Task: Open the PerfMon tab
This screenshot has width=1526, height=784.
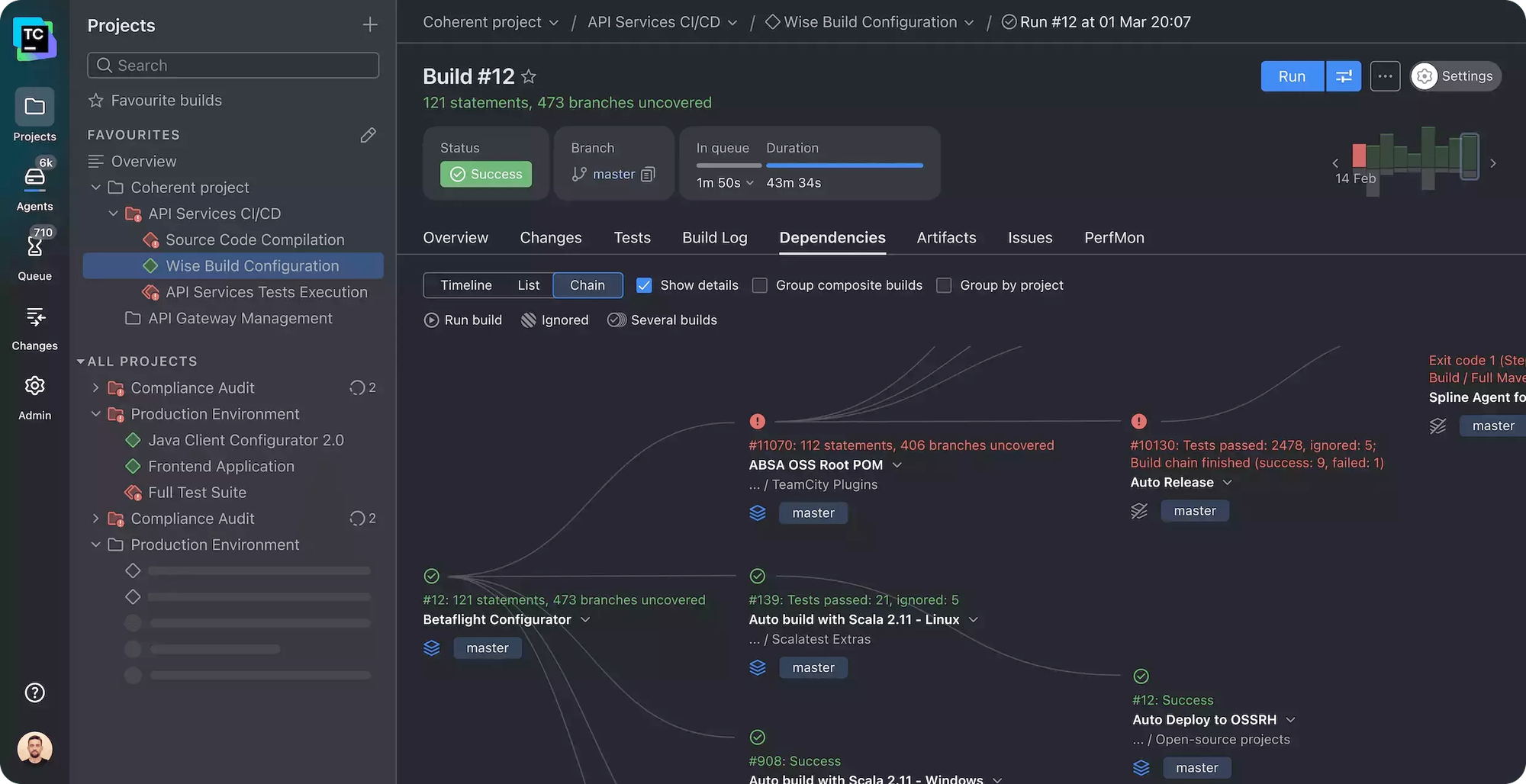Action: click(x=1114, y=238)
